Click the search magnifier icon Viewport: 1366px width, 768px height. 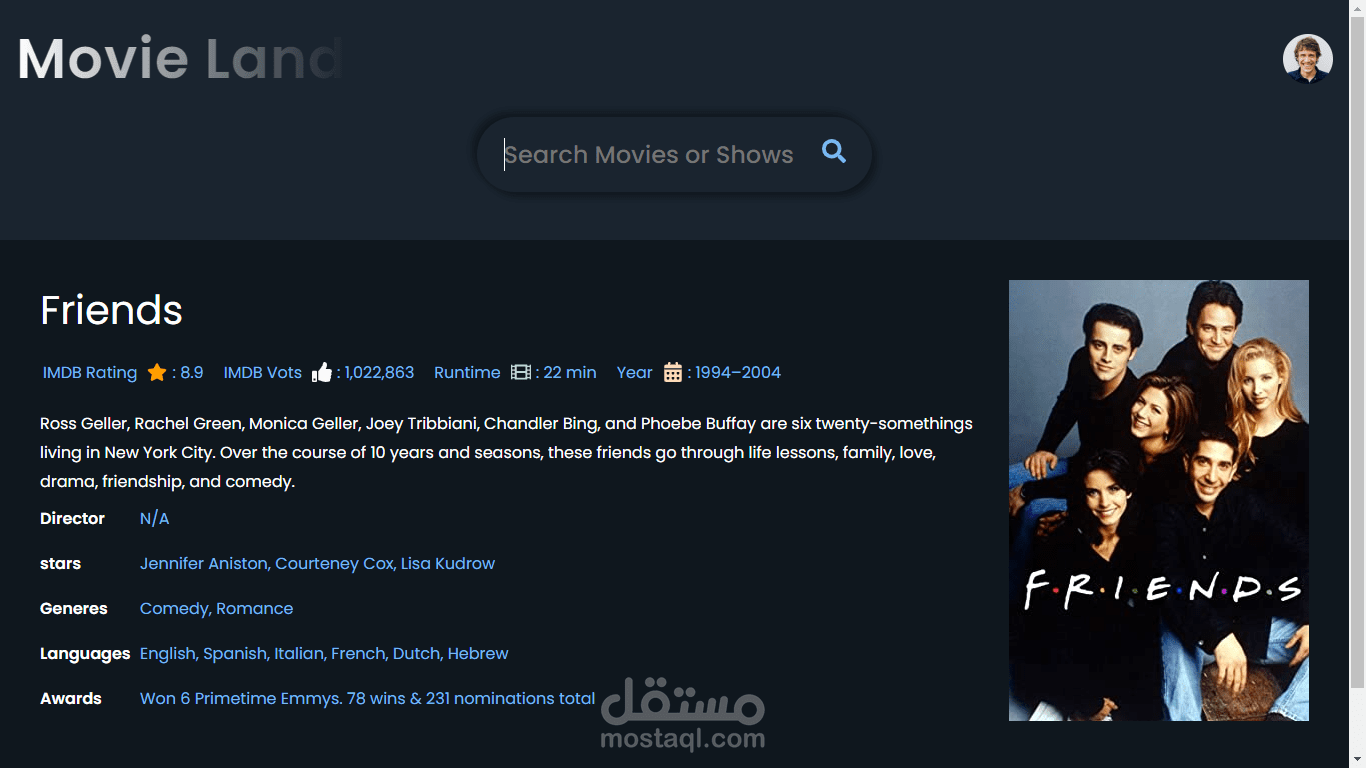point(834,152)
